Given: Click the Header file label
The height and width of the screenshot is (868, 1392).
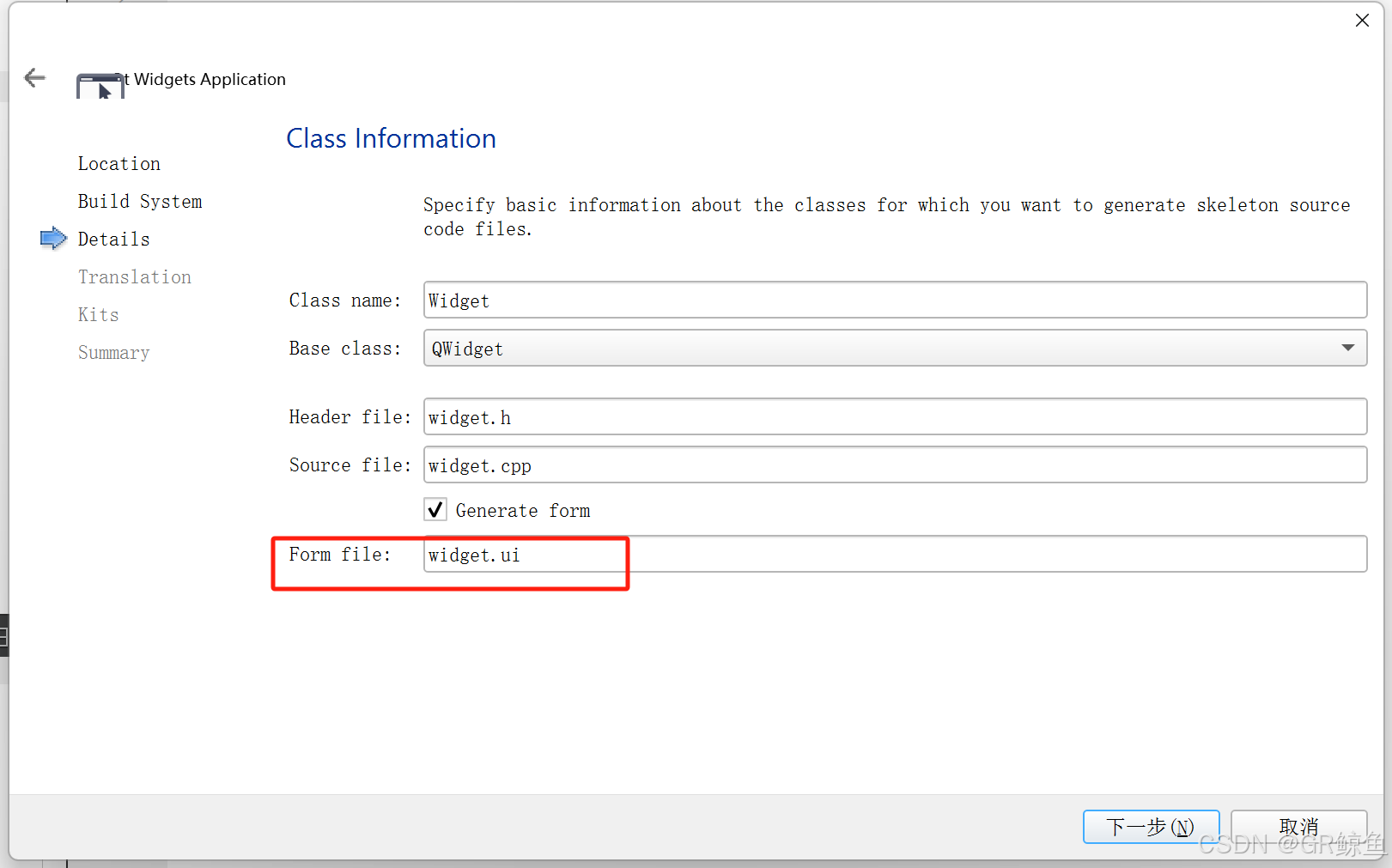Looking at the screenshot, I should (x=350, y=416).
